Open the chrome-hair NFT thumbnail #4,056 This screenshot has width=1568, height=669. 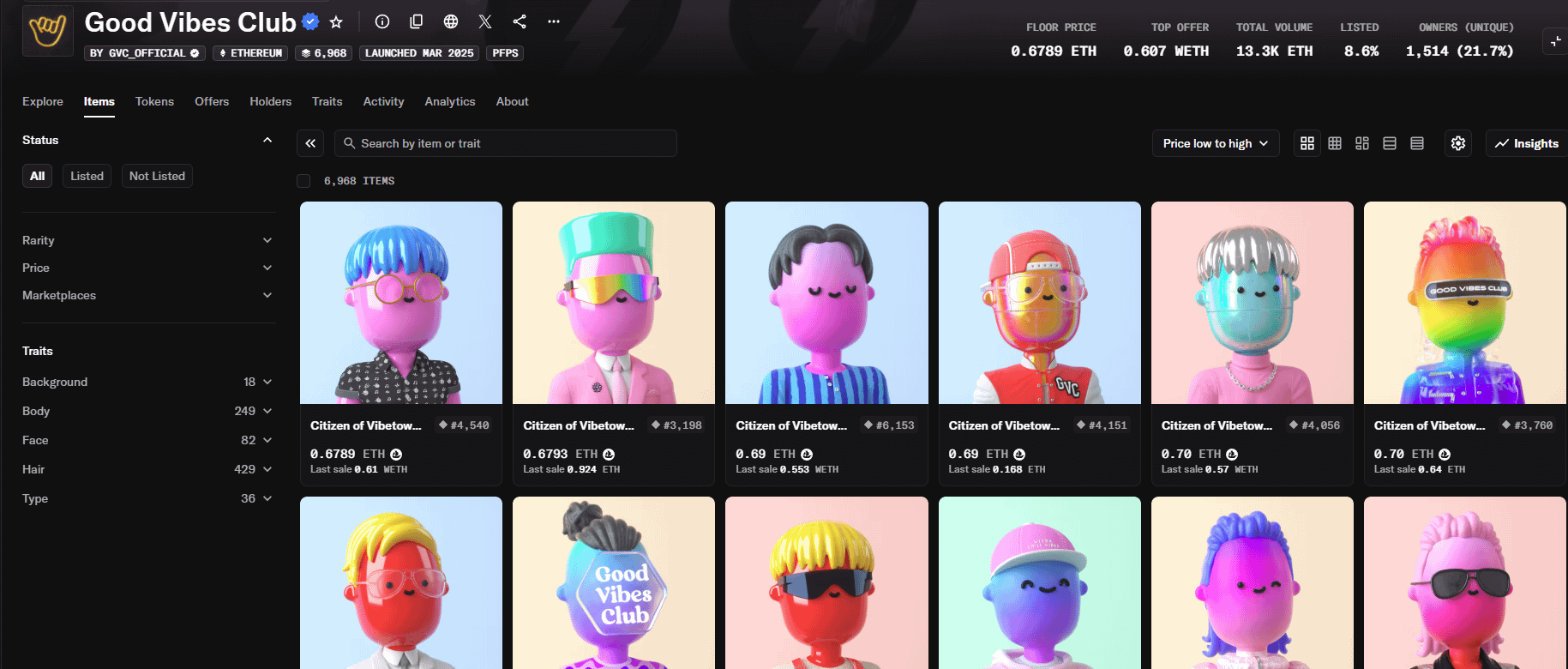(x=1253, y=303)
